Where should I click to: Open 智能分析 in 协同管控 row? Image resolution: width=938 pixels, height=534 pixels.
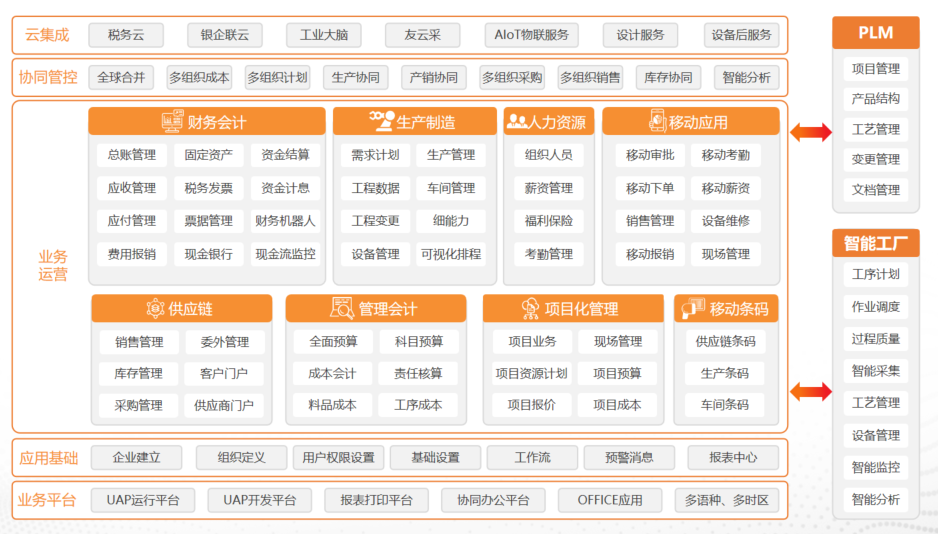pyautogui.click(x=747, y=78)
